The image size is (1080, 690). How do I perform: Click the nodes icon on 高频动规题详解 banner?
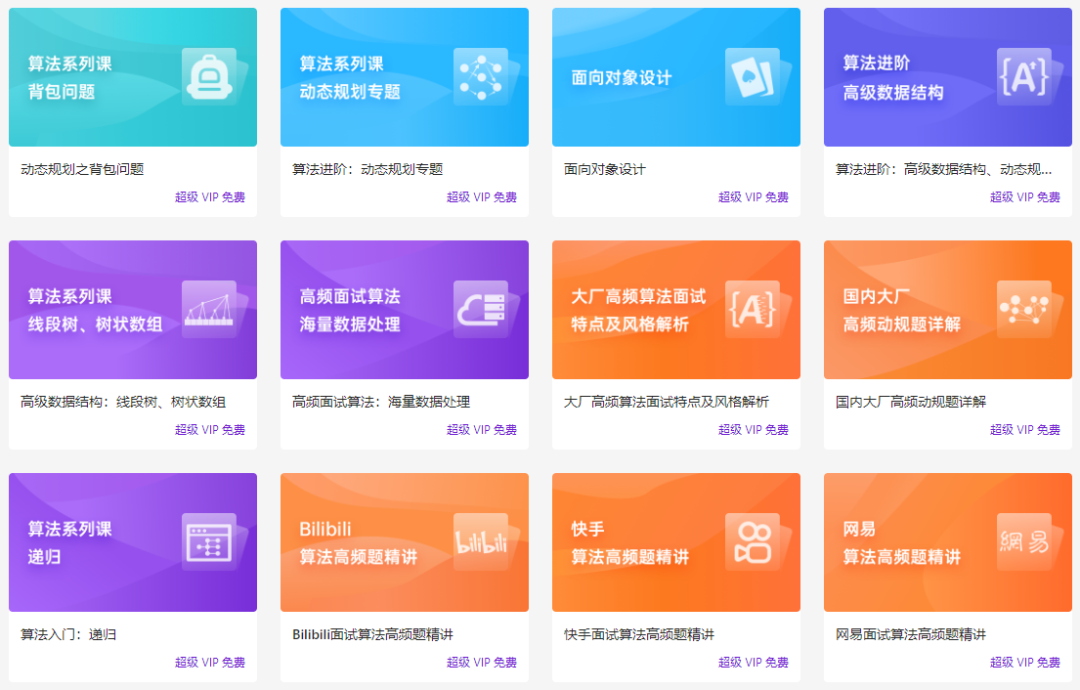click(1024, 309)
